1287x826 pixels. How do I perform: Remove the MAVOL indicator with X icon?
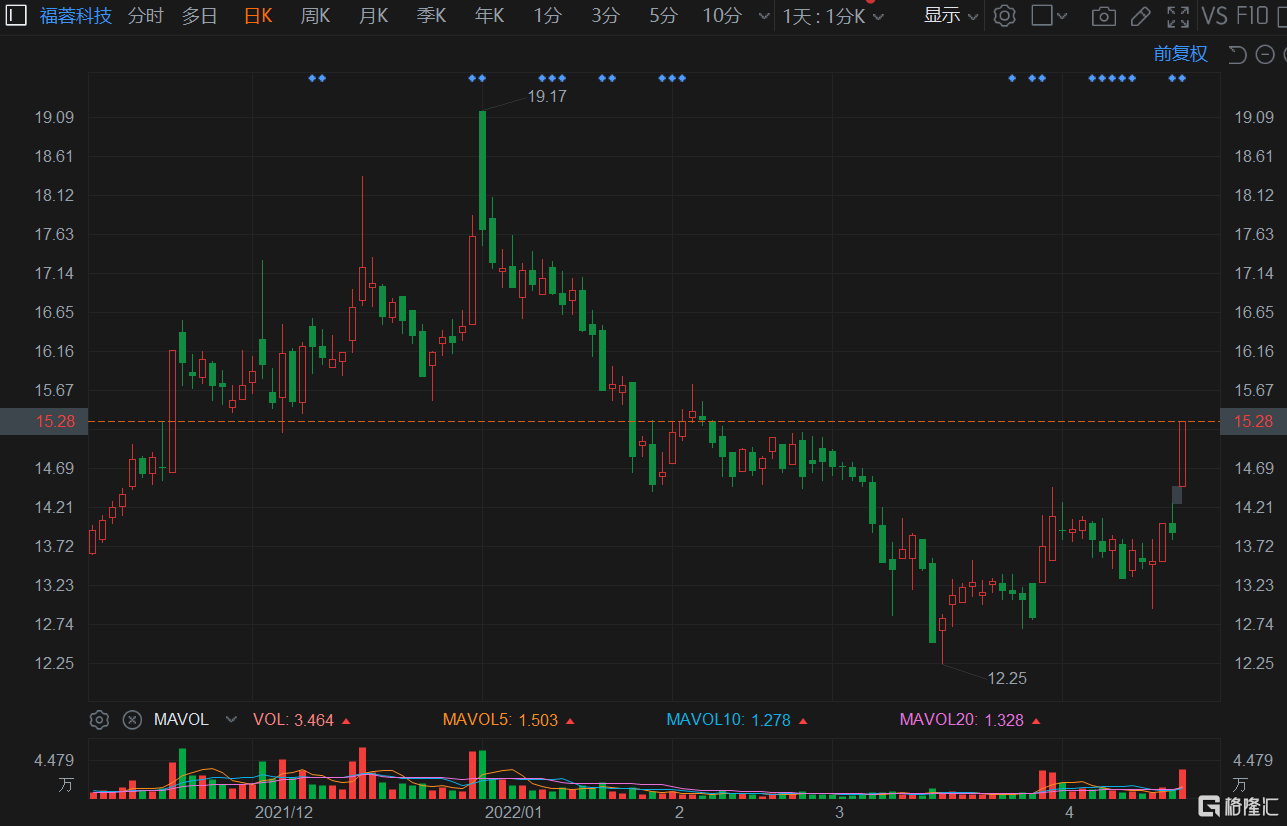pos(131,720)
